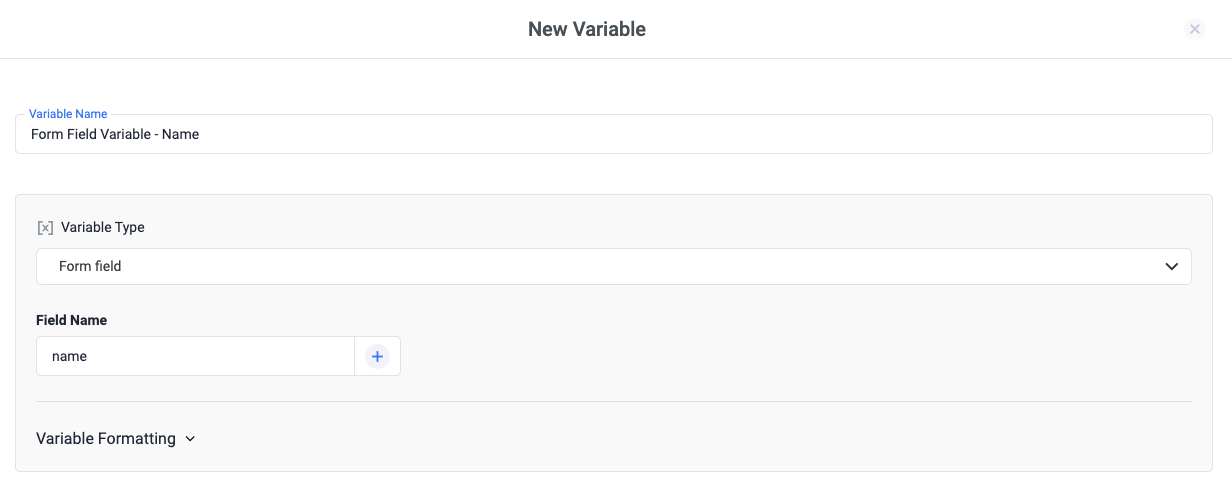Click the Variable Type label
Viewport: 1232px width, 501px height.
[103, 227]
